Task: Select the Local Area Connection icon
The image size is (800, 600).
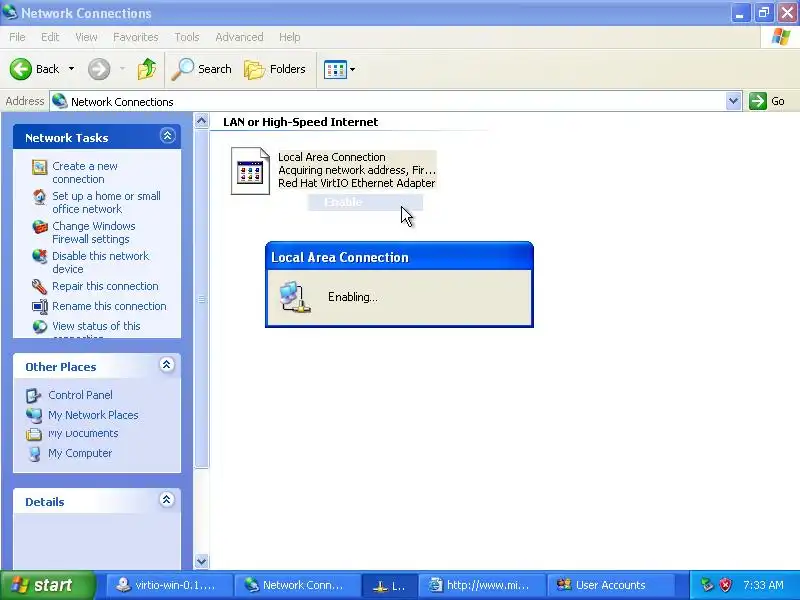Action: tap(250, 171)
